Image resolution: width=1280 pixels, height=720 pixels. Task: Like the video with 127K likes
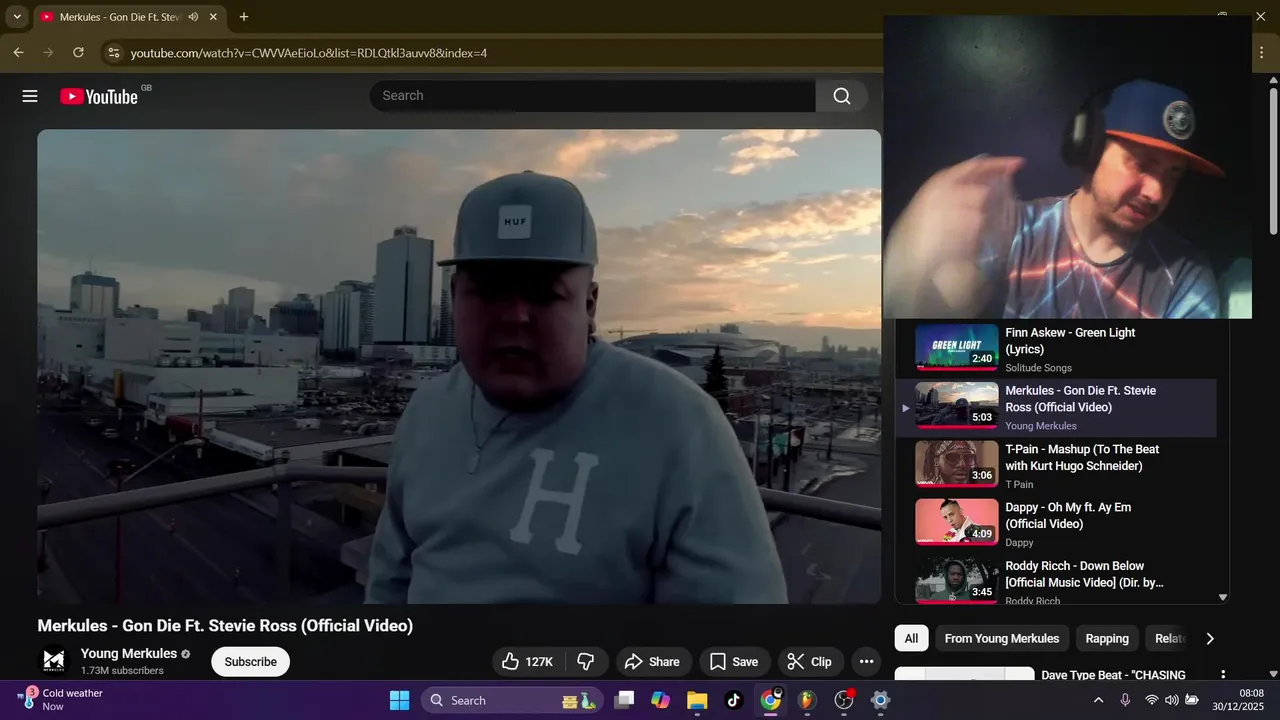point(528,661)
